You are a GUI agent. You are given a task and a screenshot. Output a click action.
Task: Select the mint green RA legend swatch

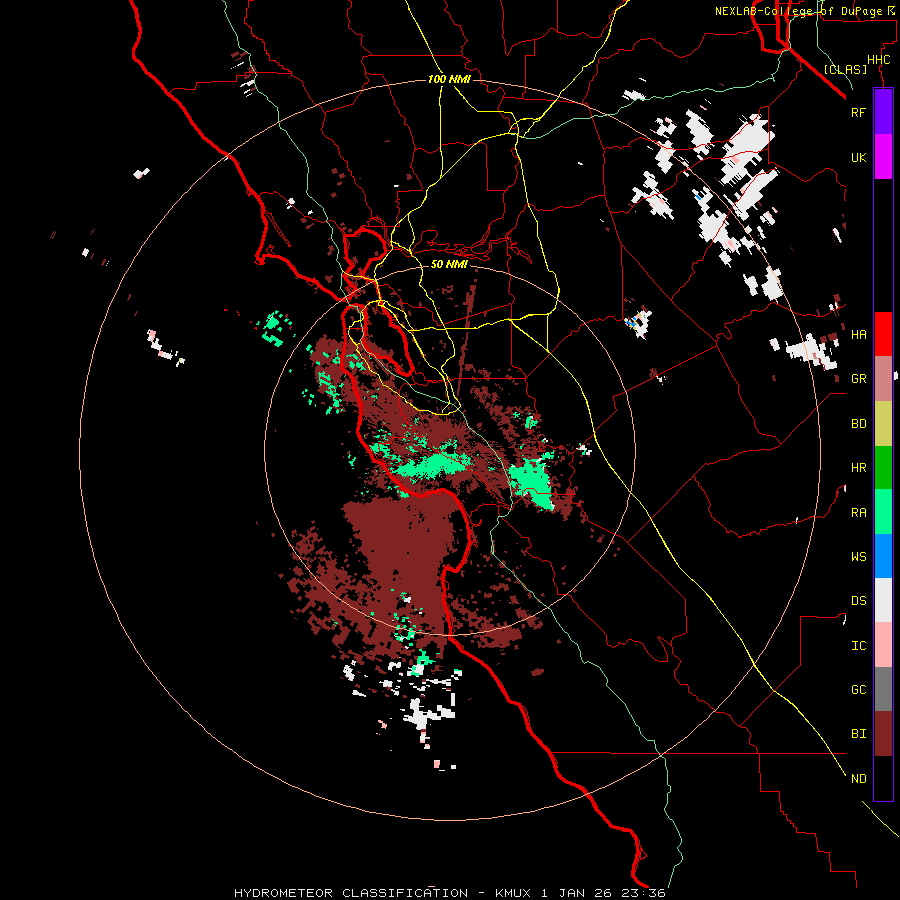coord(883,512)
